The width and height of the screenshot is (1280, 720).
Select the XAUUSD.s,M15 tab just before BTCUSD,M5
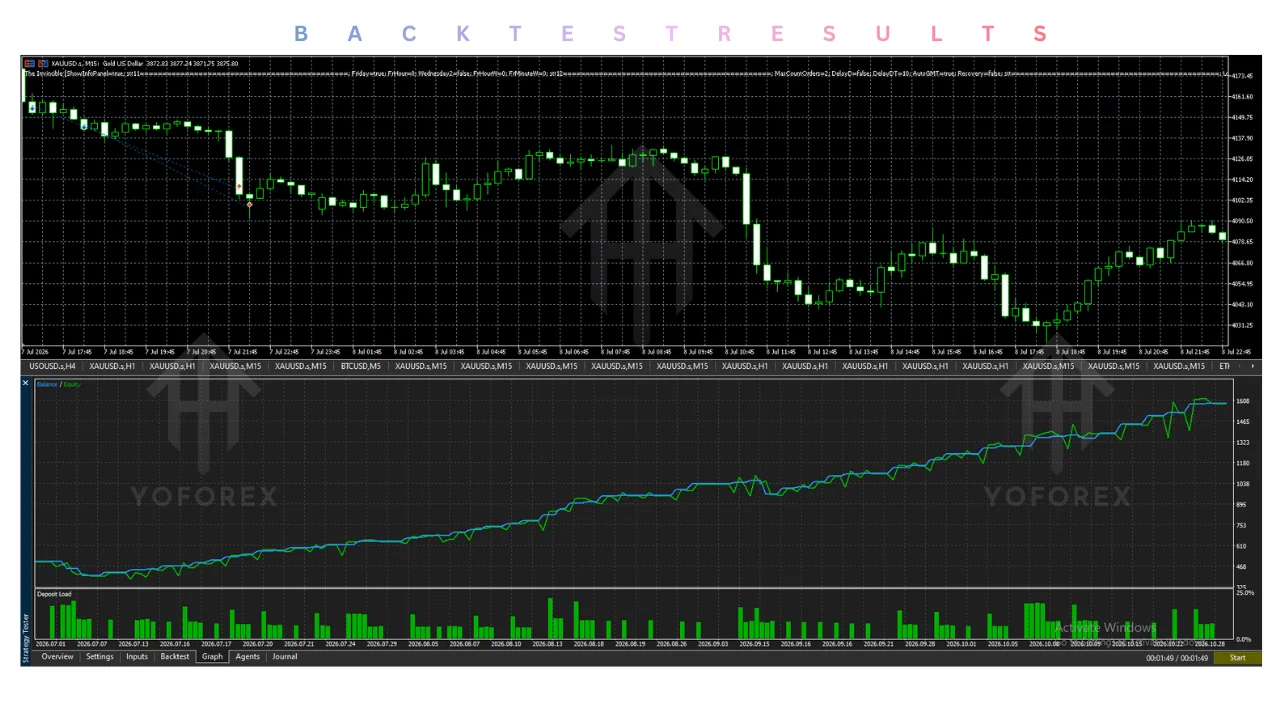click(300, 366)
